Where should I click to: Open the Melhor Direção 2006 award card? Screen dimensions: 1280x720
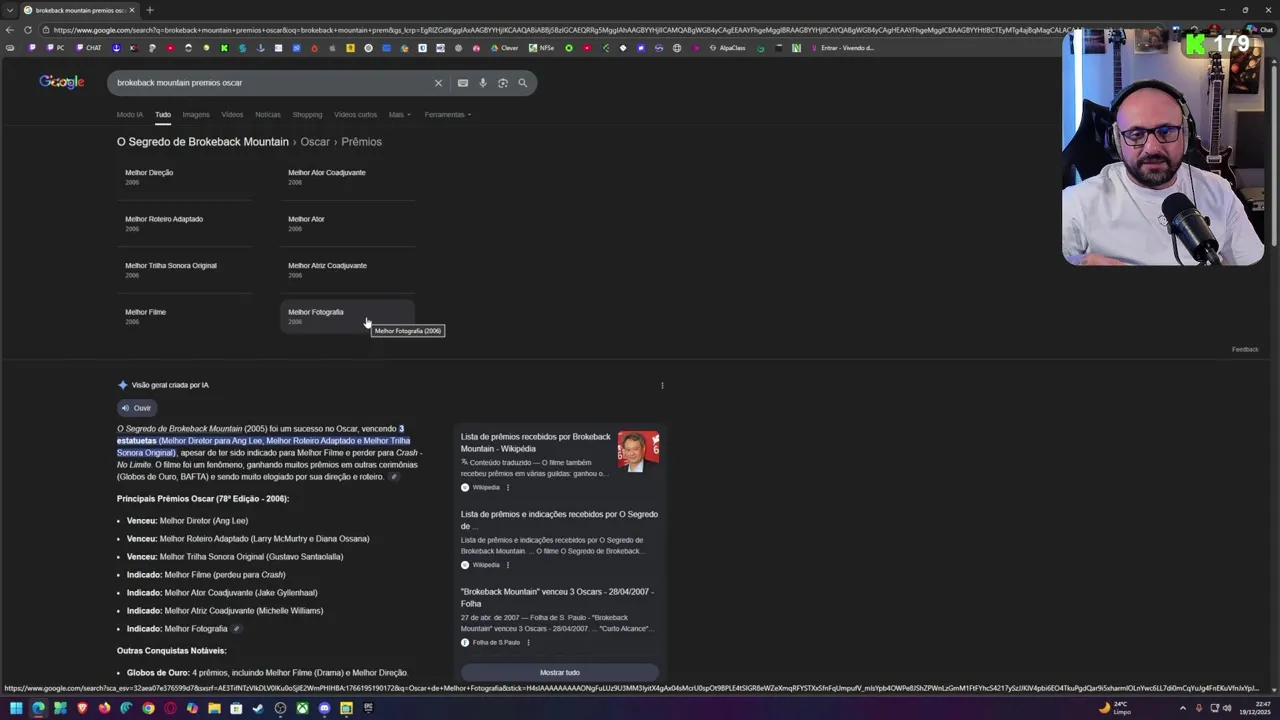point(184,177)
